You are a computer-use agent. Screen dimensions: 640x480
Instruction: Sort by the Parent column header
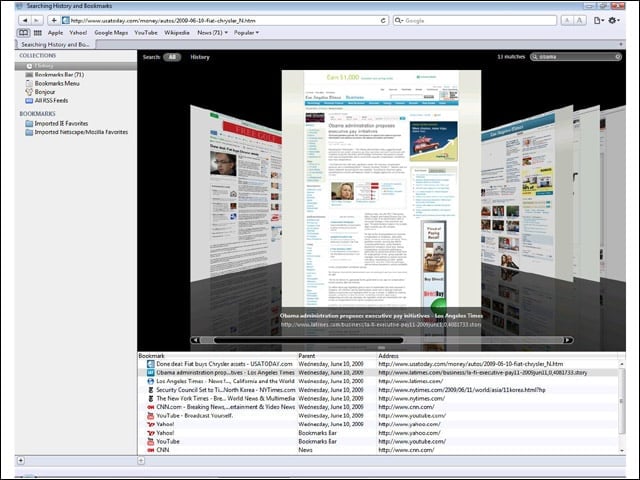pos(337,356)
